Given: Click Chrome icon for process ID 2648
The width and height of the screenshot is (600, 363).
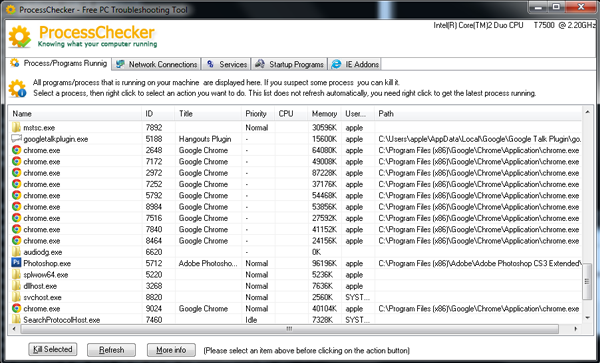Looking at the screenshot, I should [x=16, y=150].
